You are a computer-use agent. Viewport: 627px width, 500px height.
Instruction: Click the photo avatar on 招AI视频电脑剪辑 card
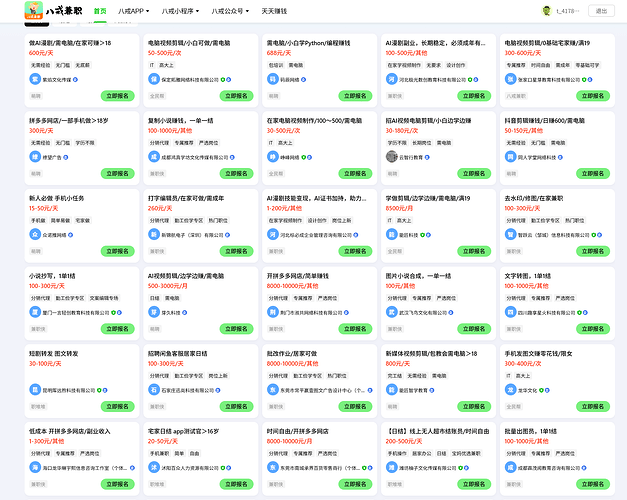click(391, 157)
